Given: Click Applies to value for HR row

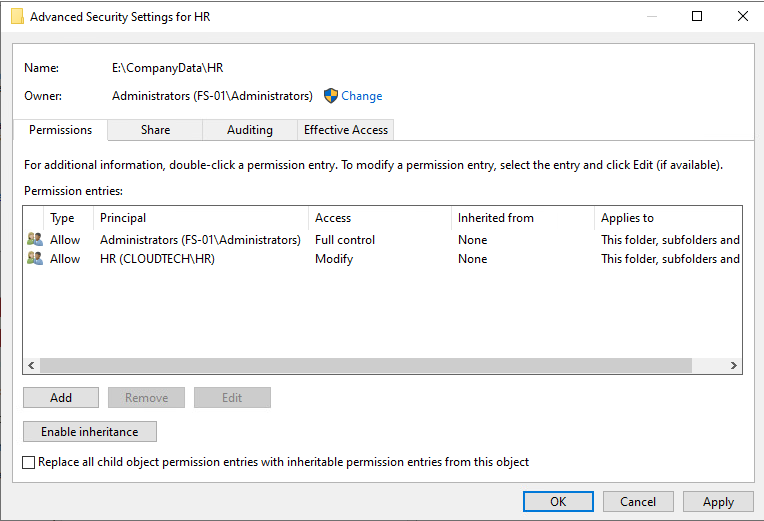Looking at the screenshot, I should [x=670, y=259].
